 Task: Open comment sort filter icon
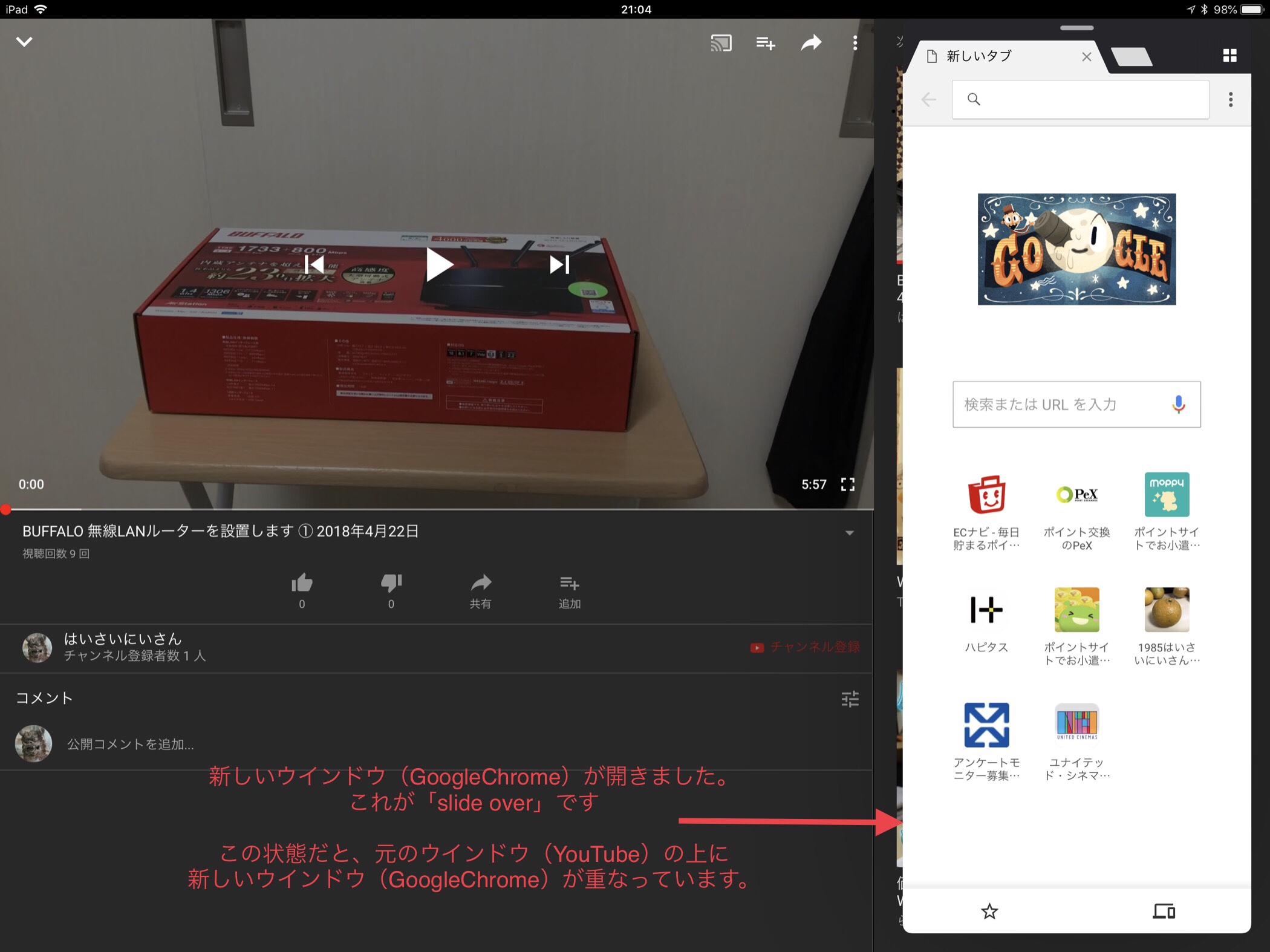pos(850,699)
